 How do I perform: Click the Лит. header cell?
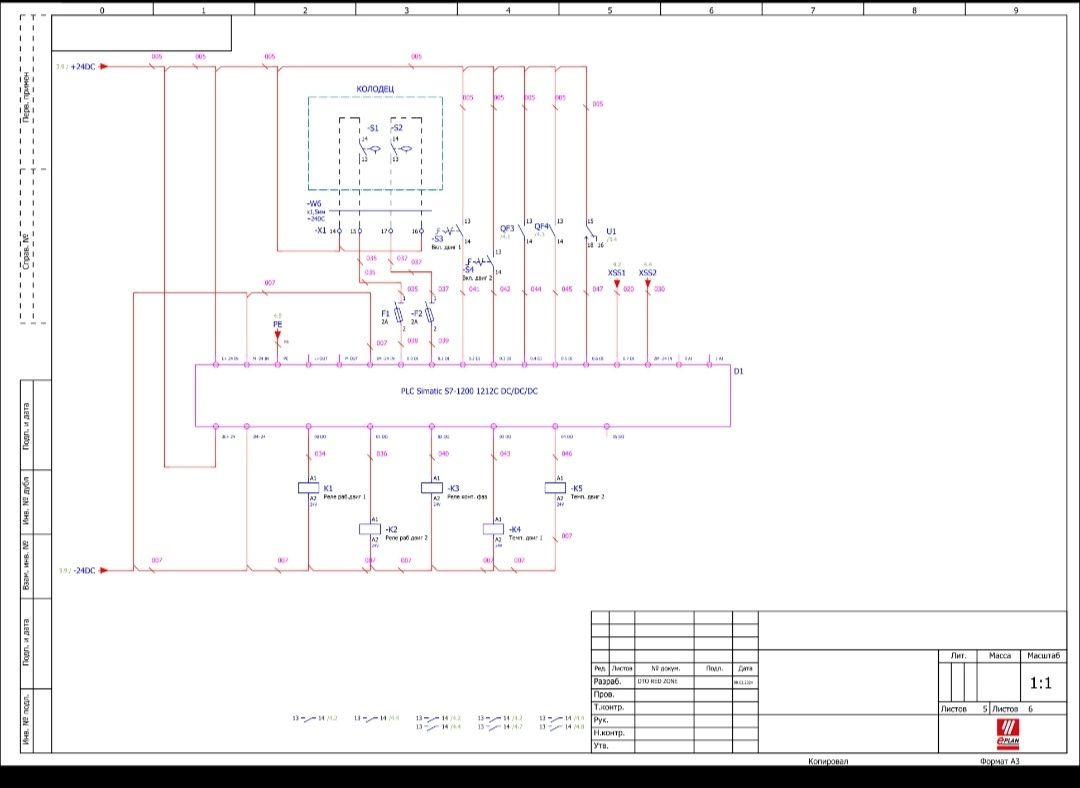pyautogui.click(x=958, y=656)
